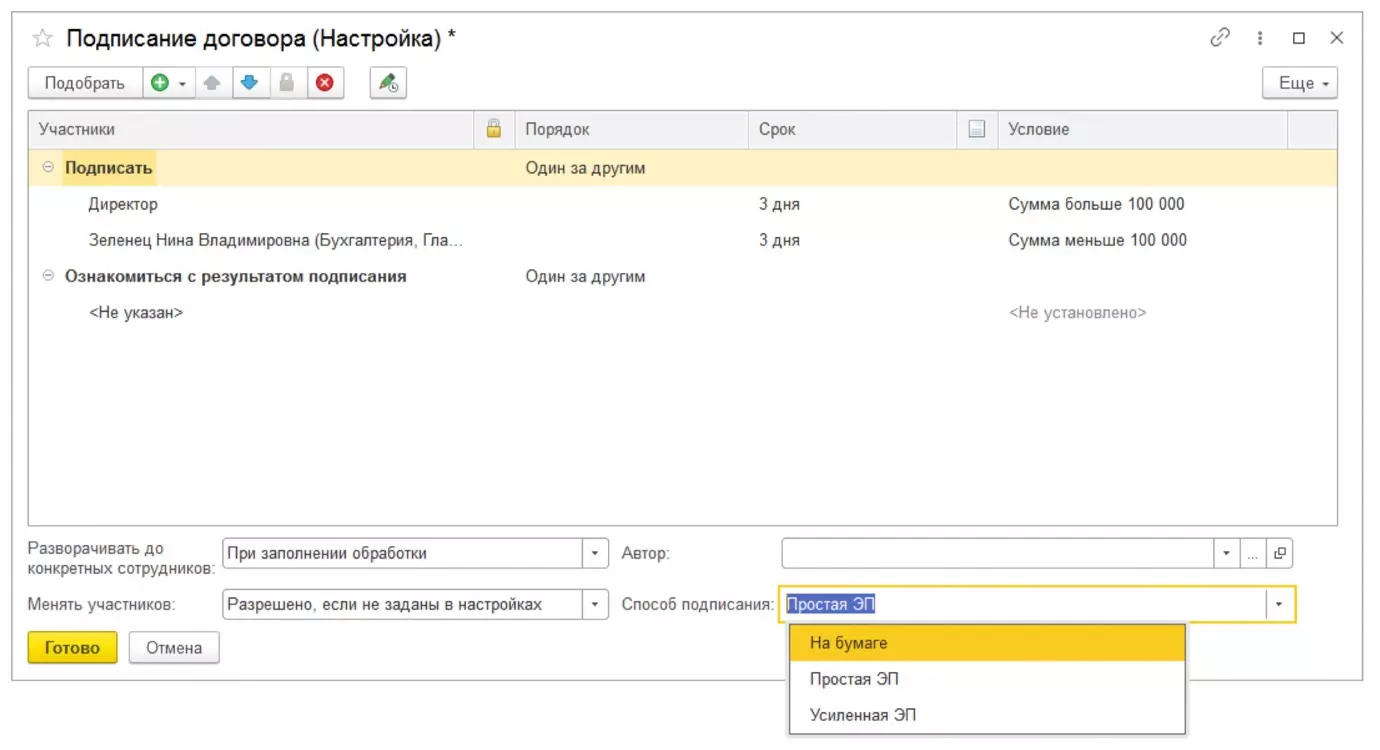
Task: Click the ellipsis button beside Автор field
Action: click(x=1253, y=553)
